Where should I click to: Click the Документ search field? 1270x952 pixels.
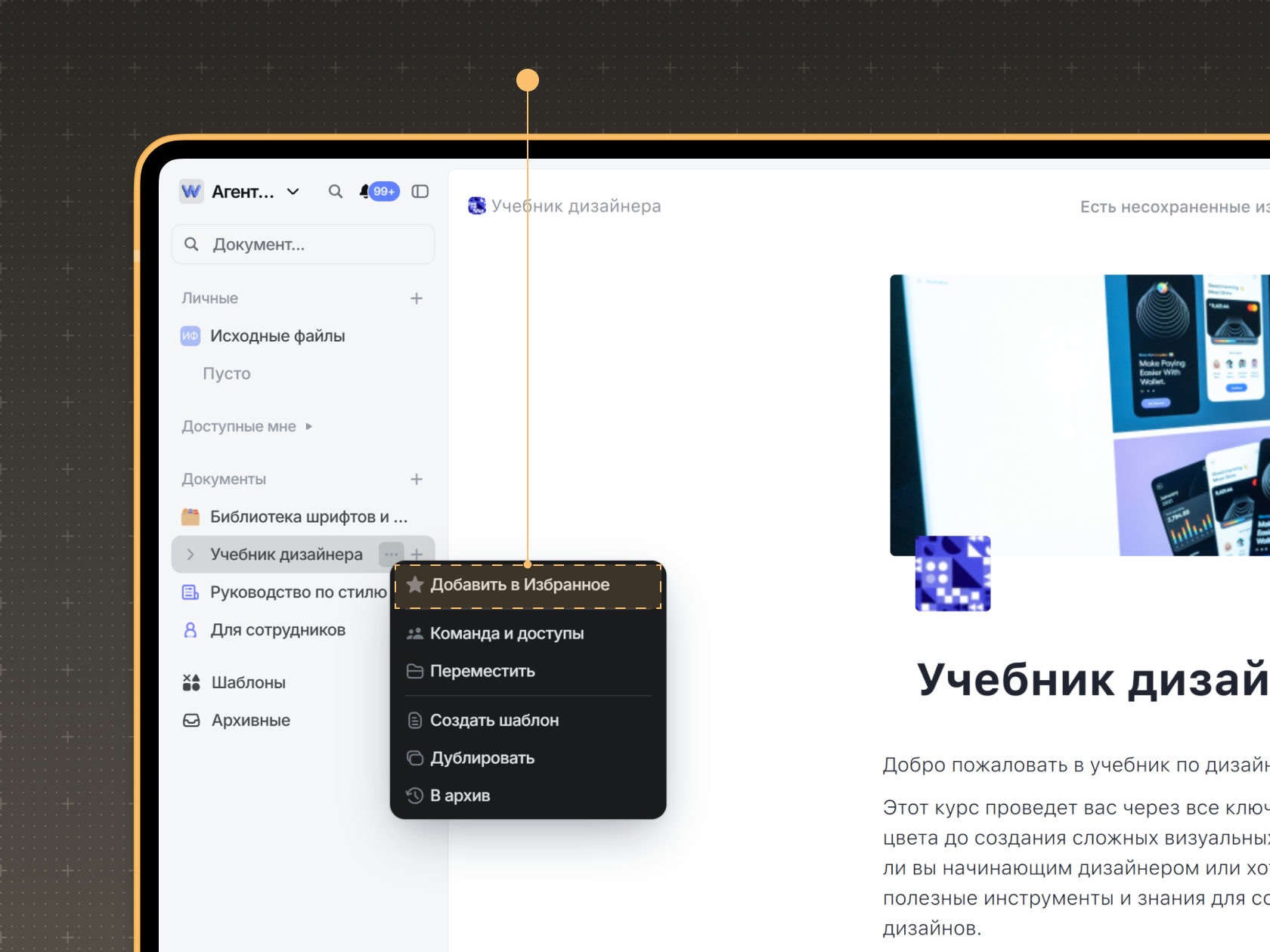tap(303, 245)
